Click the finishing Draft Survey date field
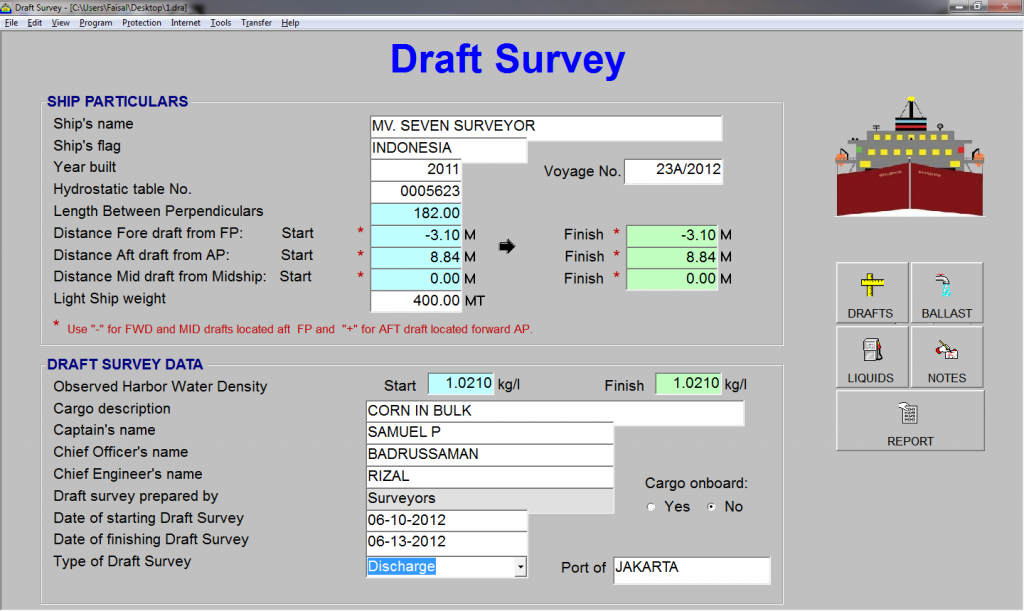Viewport: 1024px width, 611px height. 446,542
